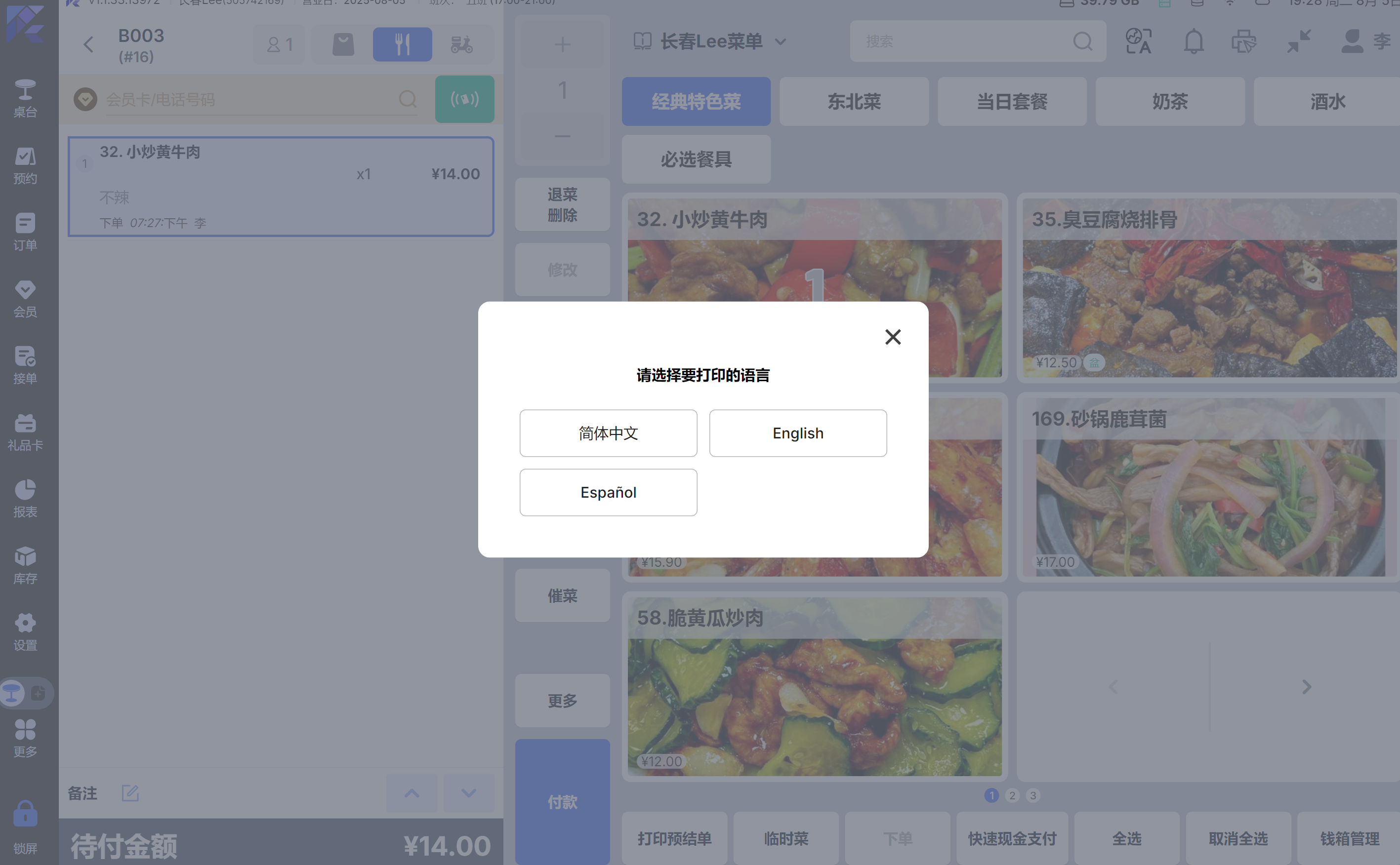Open the 桌台 tables sidebar icon
The image size is (1400, 865).
25,98
